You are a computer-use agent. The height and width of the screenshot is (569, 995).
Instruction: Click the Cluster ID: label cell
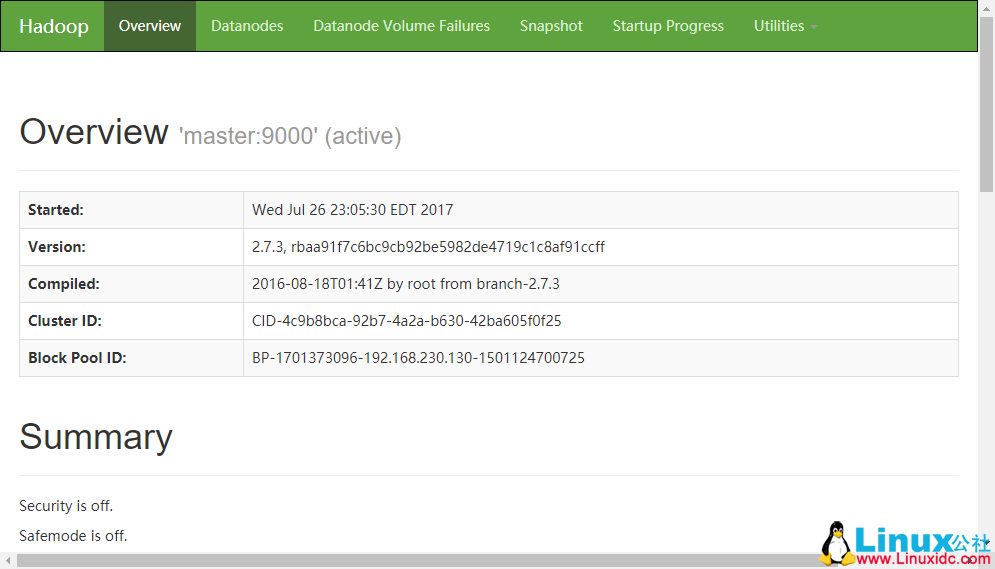click(131, 321)
